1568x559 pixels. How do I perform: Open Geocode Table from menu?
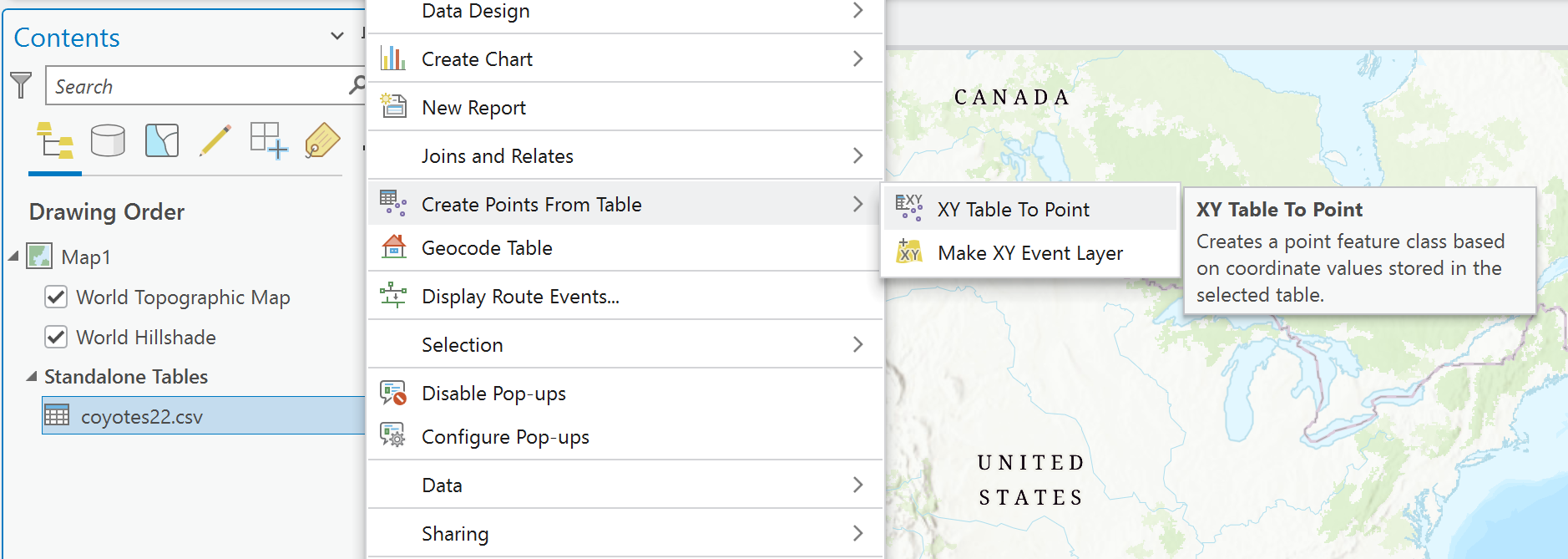[487, 248]
